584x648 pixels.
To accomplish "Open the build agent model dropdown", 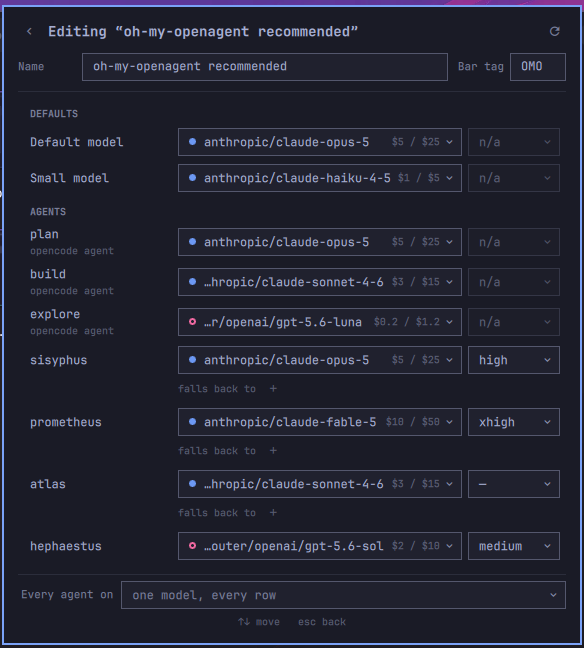I will (x=319, y=282).
